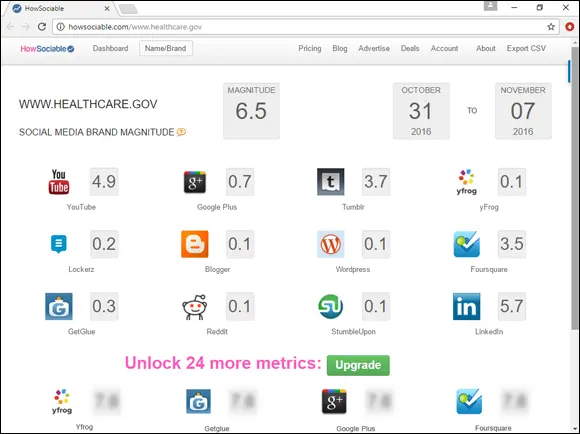The width and height of the screenshot is (580, 434).
Task: Click the Reddit label text
Action: click(x=217, y=332)
